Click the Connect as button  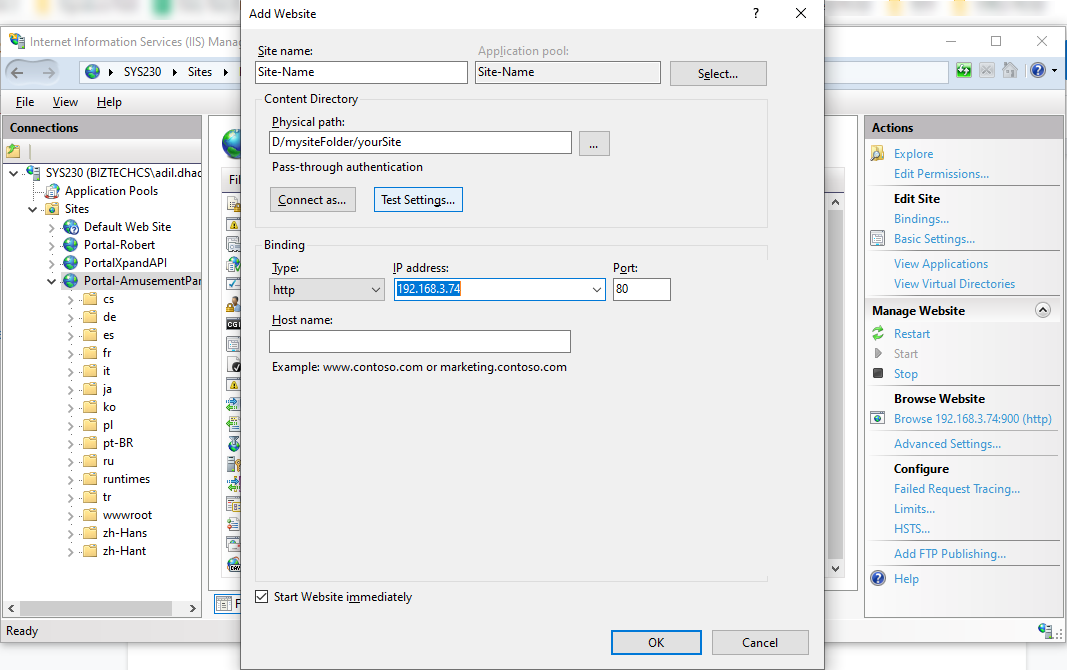(x=312, y=200)
